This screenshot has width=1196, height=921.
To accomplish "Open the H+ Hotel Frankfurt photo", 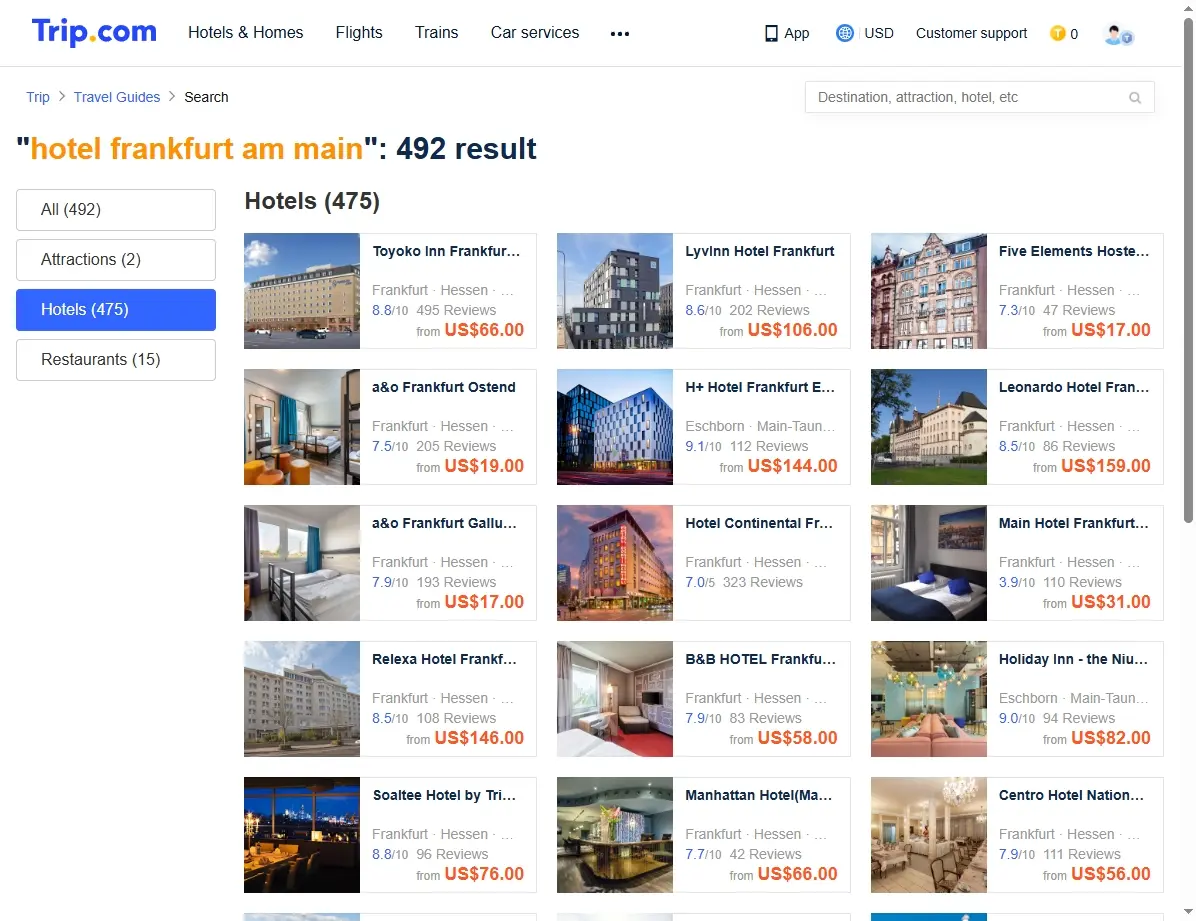I will pyautogui.click(x=615, y=427).
